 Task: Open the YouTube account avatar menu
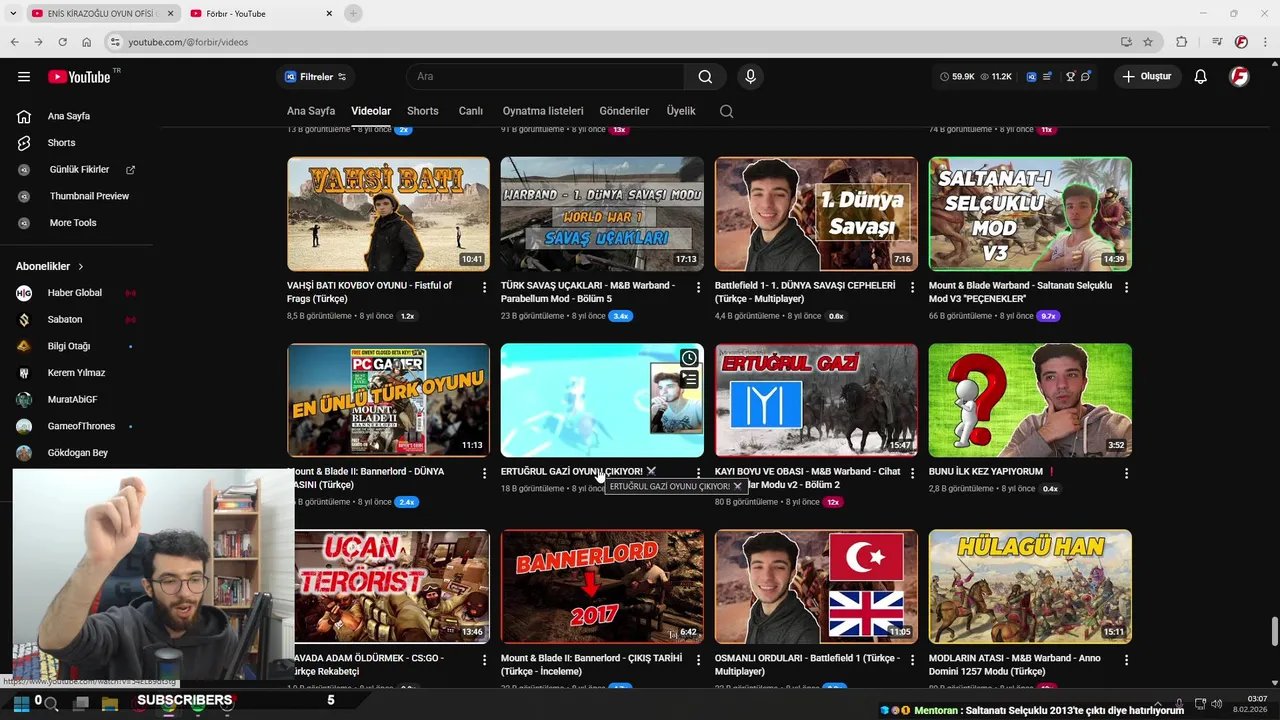[x=1239, y=77]
